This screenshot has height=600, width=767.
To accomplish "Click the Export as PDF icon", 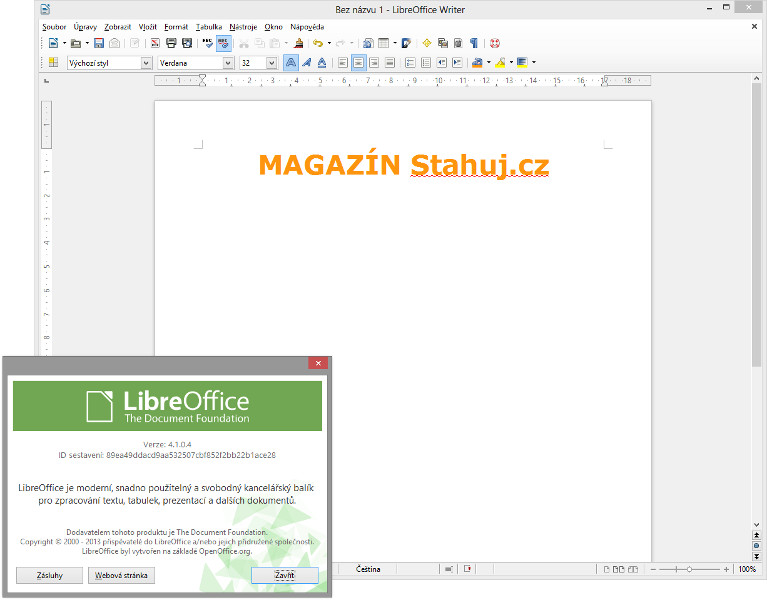I will [x=155, y=44].
